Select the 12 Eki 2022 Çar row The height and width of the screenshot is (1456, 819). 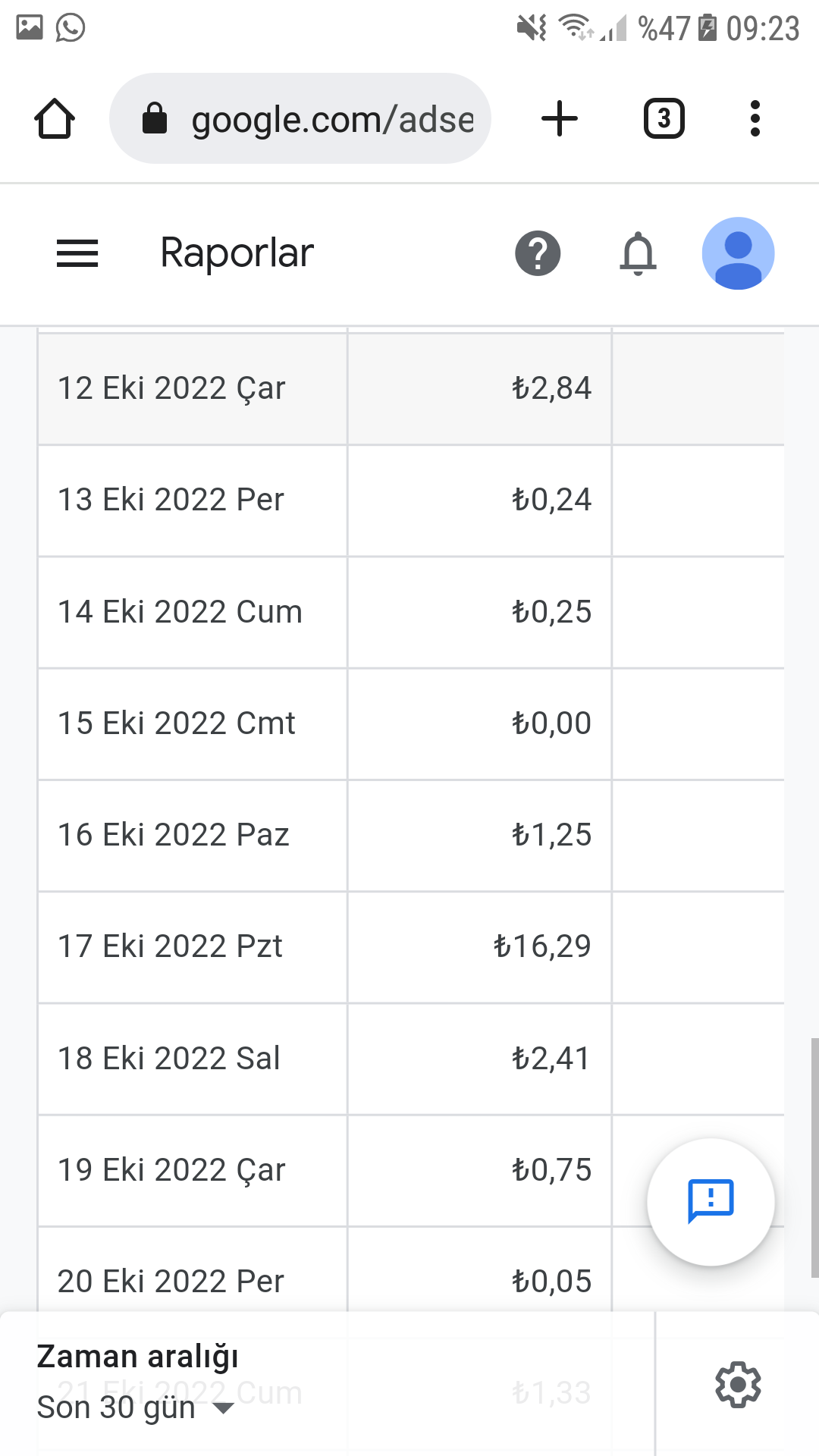[411, 388]
